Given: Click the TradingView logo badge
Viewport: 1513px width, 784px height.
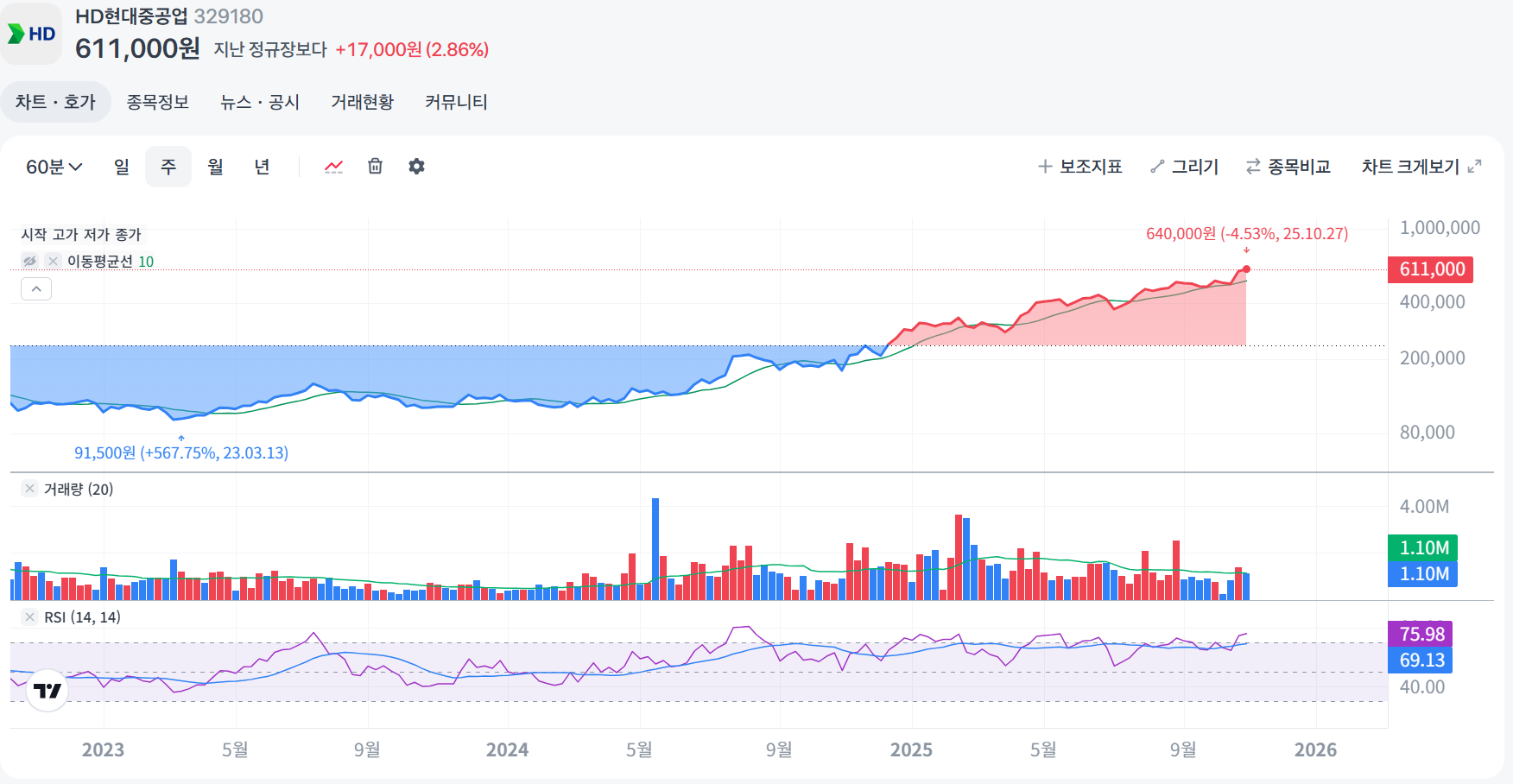Looking at the screenshot, I should click(x=47, y=690).
